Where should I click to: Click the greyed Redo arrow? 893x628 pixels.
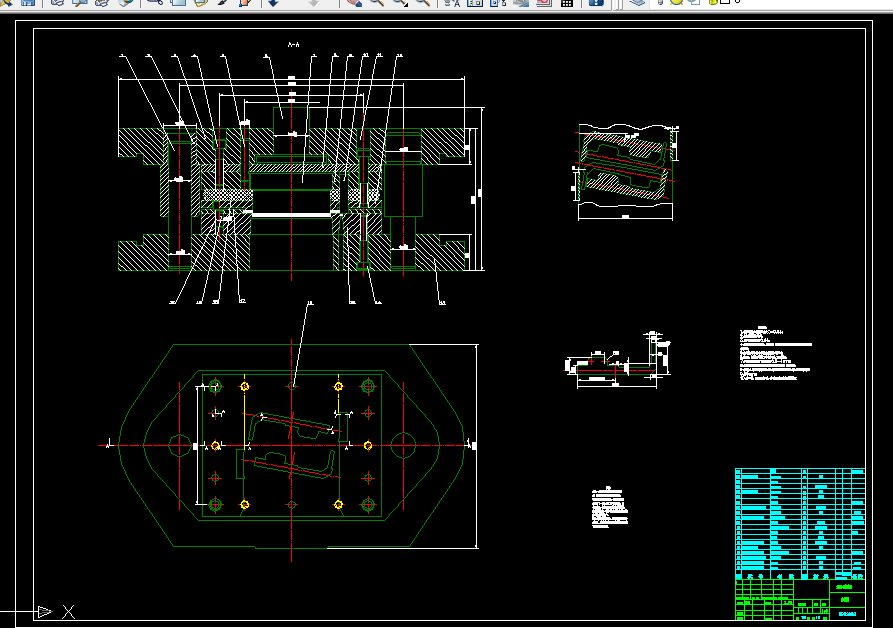(x=314, y=2)
